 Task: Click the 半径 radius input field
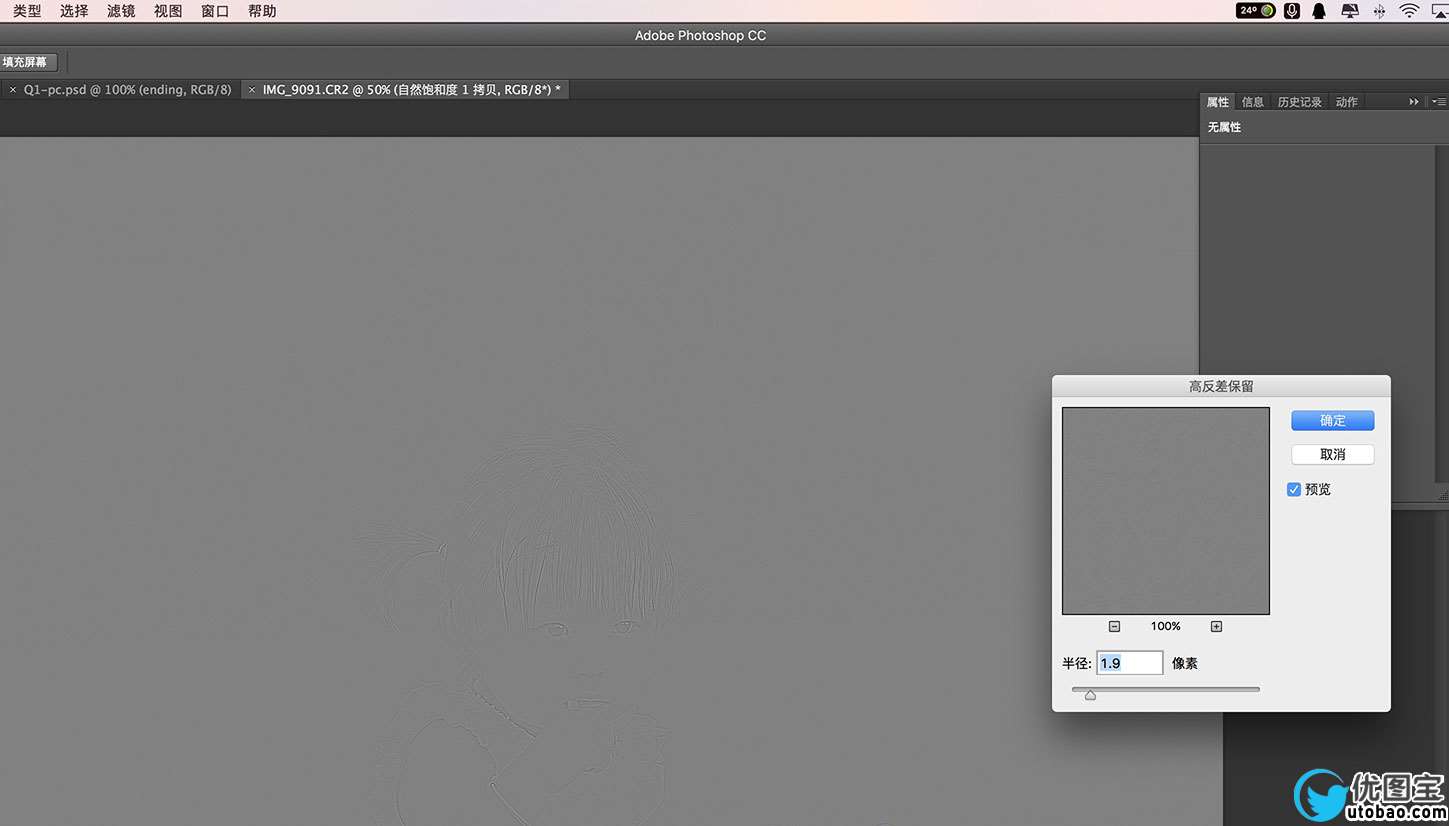coord(1130,663)
